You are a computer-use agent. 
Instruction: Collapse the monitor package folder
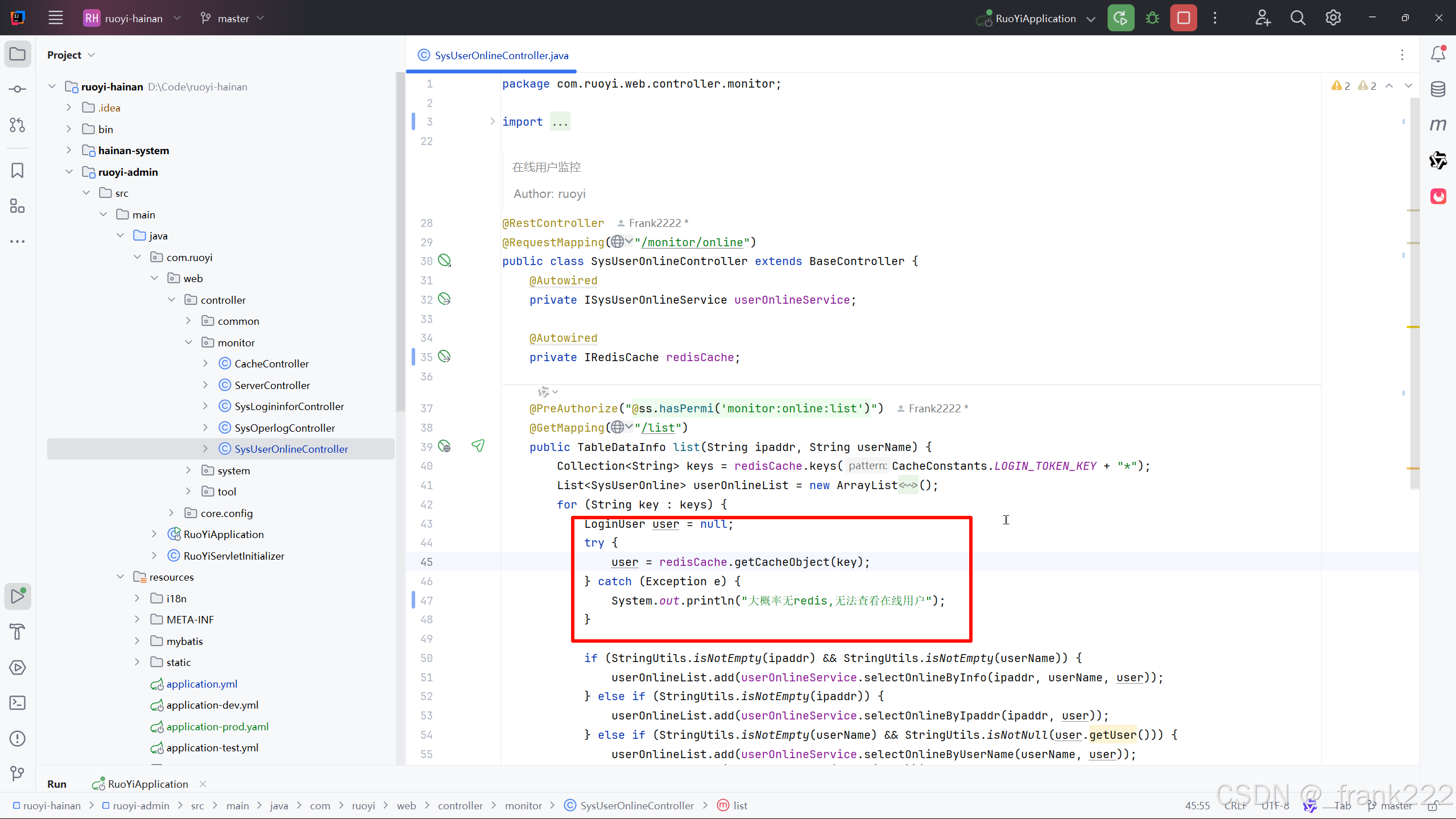pyautogui.click(x=189, y=342)
